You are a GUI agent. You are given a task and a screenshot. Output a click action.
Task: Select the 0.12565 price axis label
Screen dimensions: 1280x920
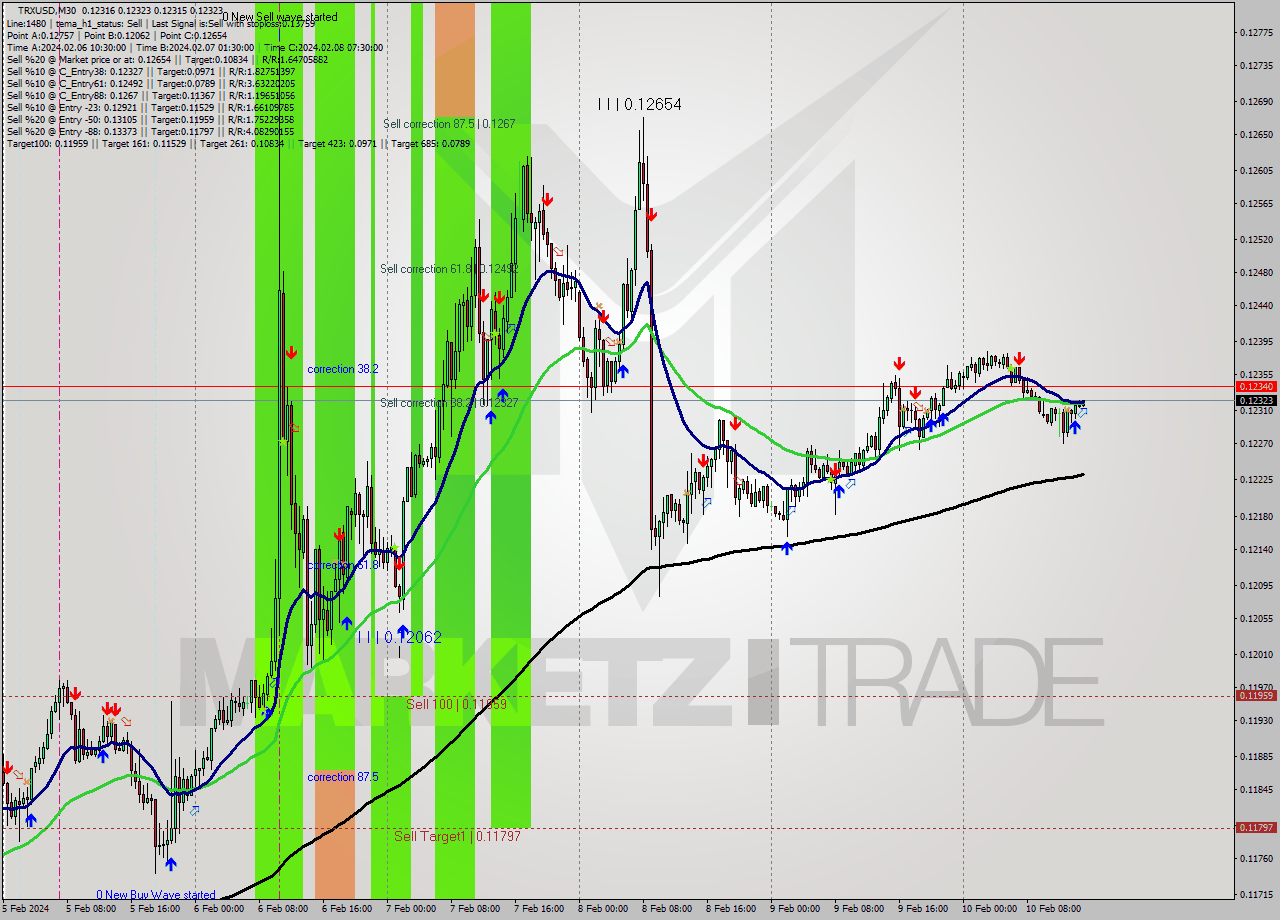coord(1255,204)
